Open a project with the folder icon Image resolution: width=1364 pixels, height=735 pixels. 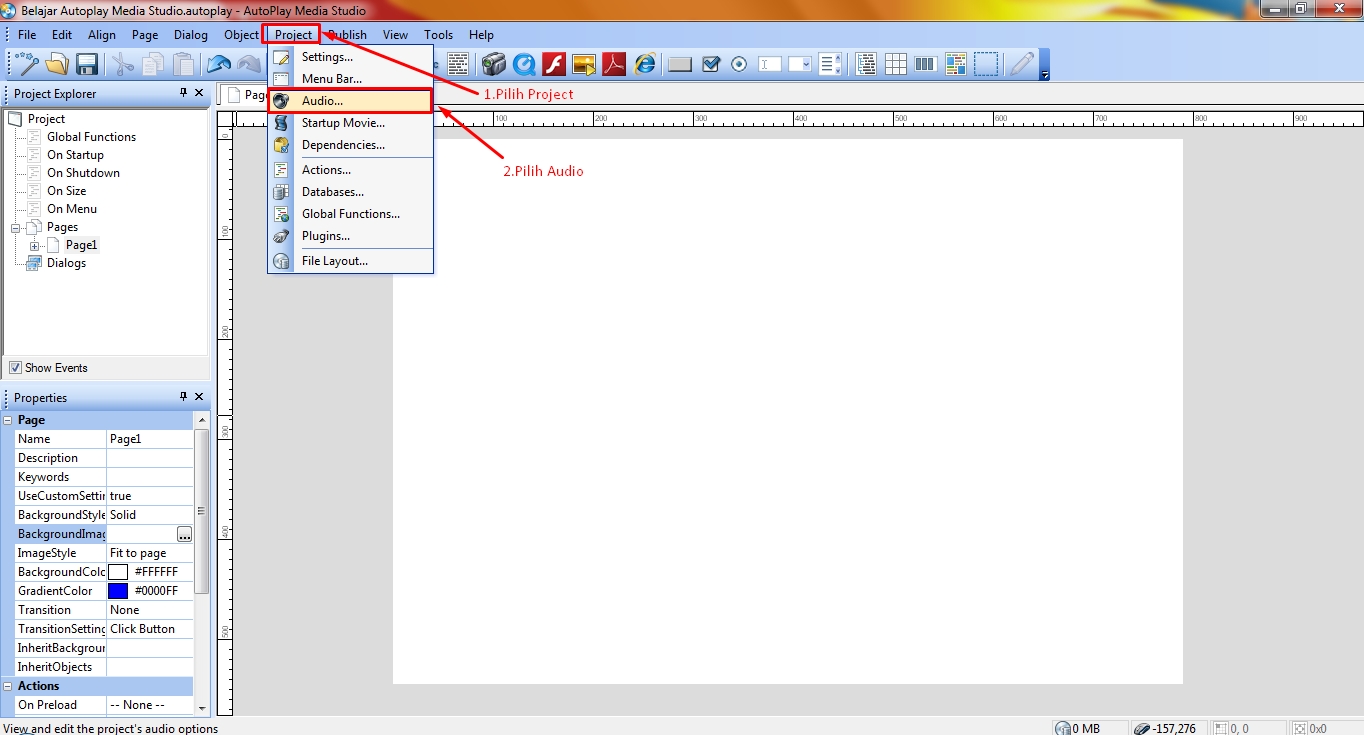pos(57,65)
